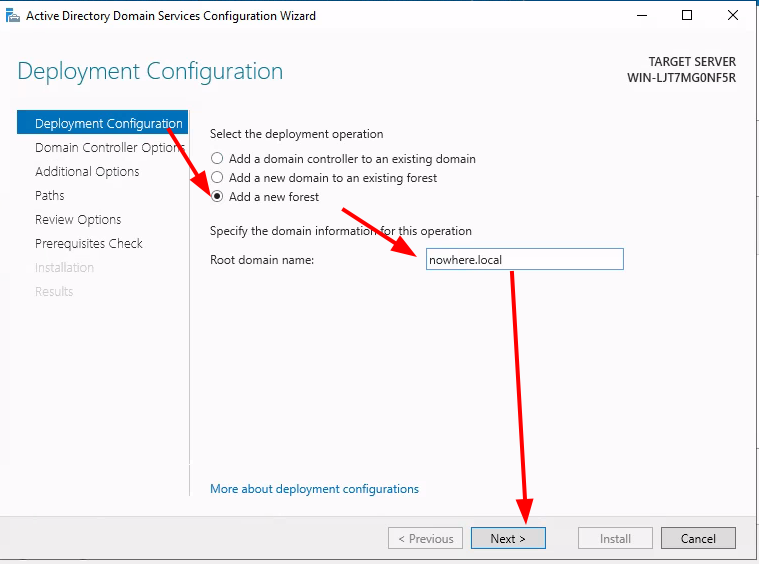Image resolution: width=759 pixels, height=564 pixels.
Task: Open the Prerequisites Check step
Action: point(89,243)
